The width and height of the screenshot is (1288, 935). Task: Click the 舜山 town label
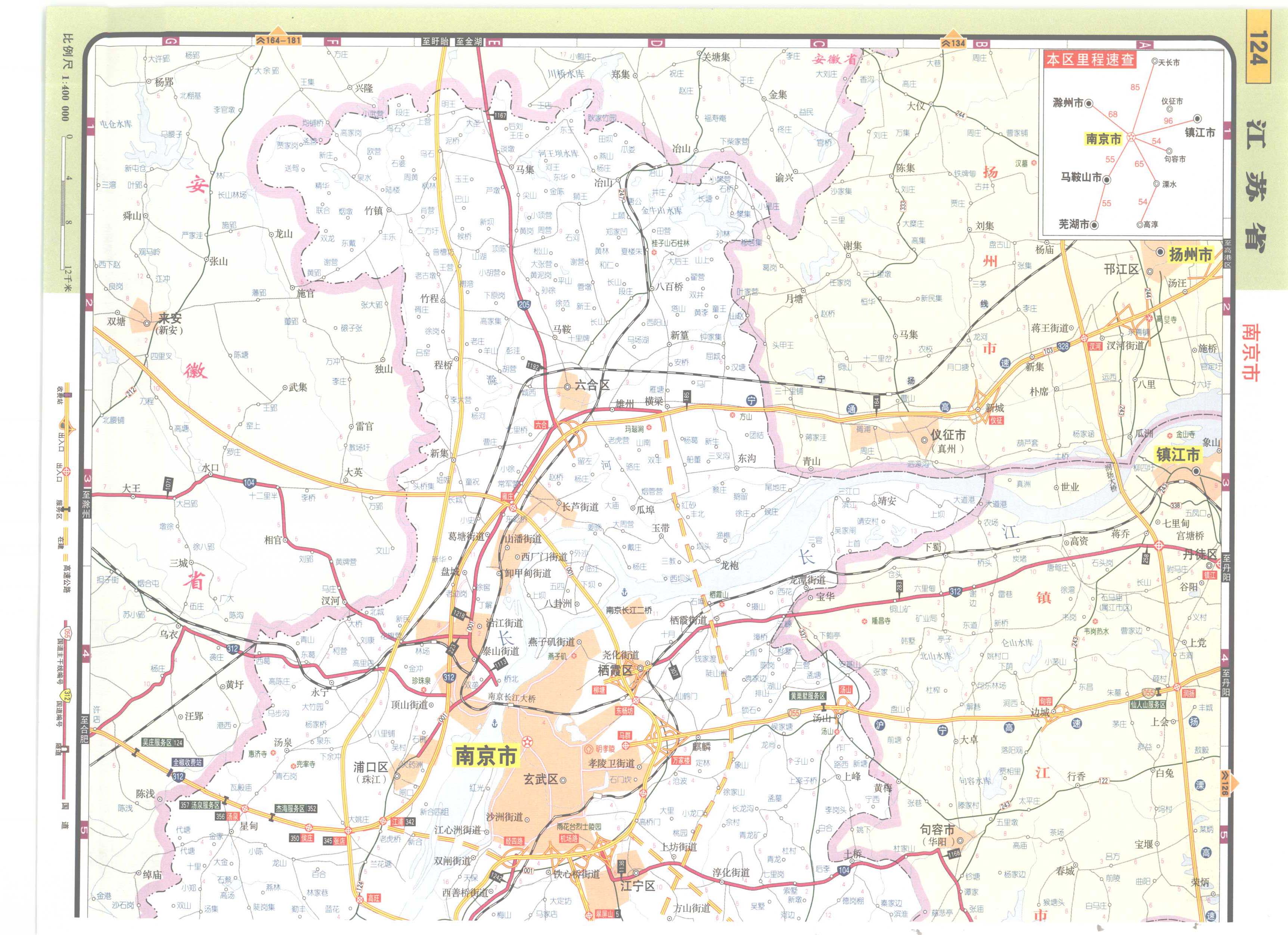click(x=132, y=216)
